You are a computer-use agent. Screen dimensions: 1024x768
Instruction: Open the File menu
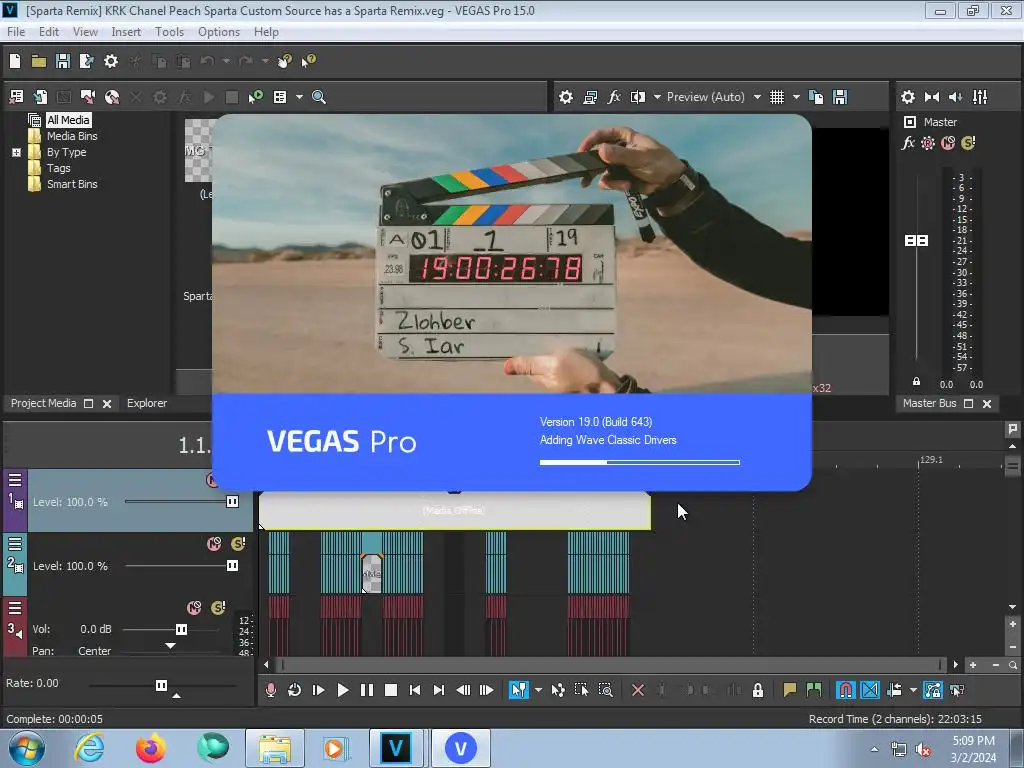coord(16,31)
